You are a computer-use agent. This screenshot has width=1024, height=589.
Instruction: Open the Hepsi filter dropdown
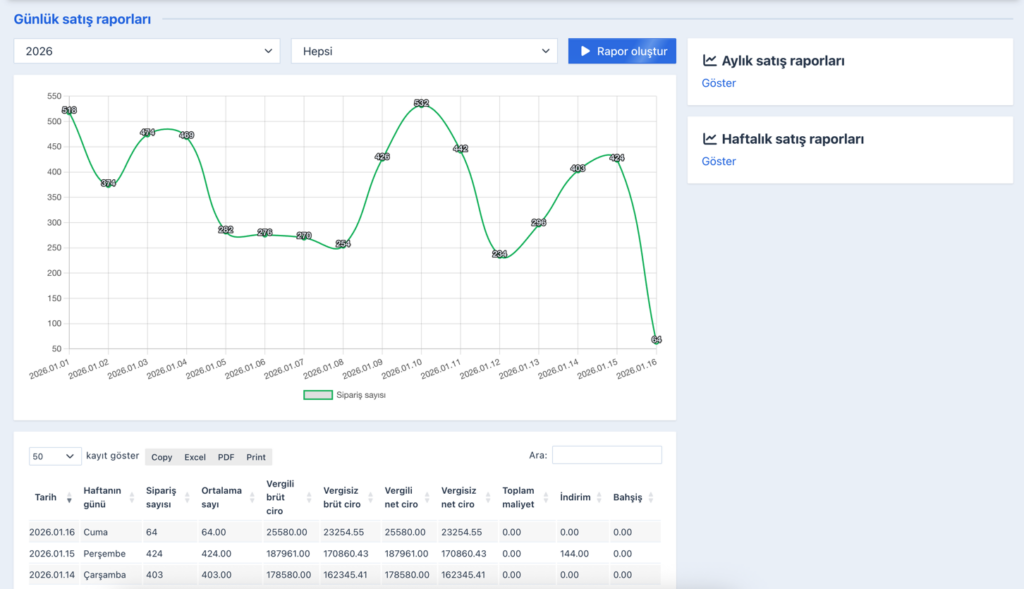point(423,51)
